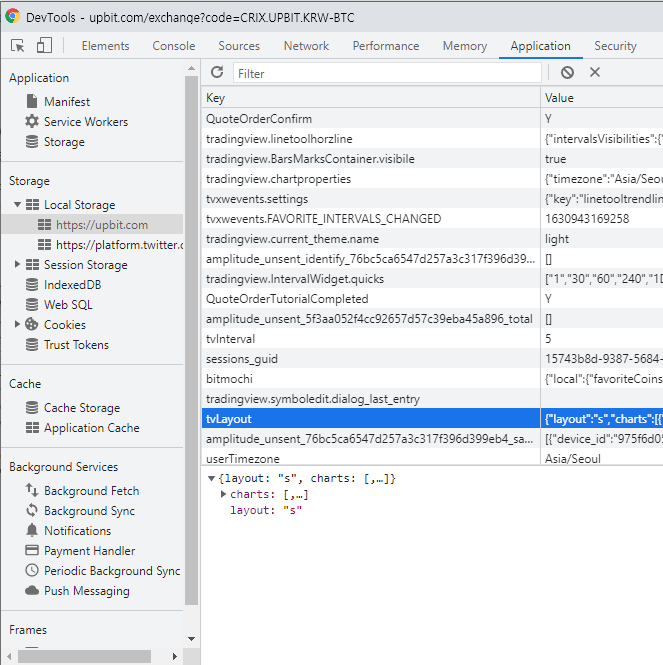
Task: Click the sidebar scroll down arrow
Action: 192,639
